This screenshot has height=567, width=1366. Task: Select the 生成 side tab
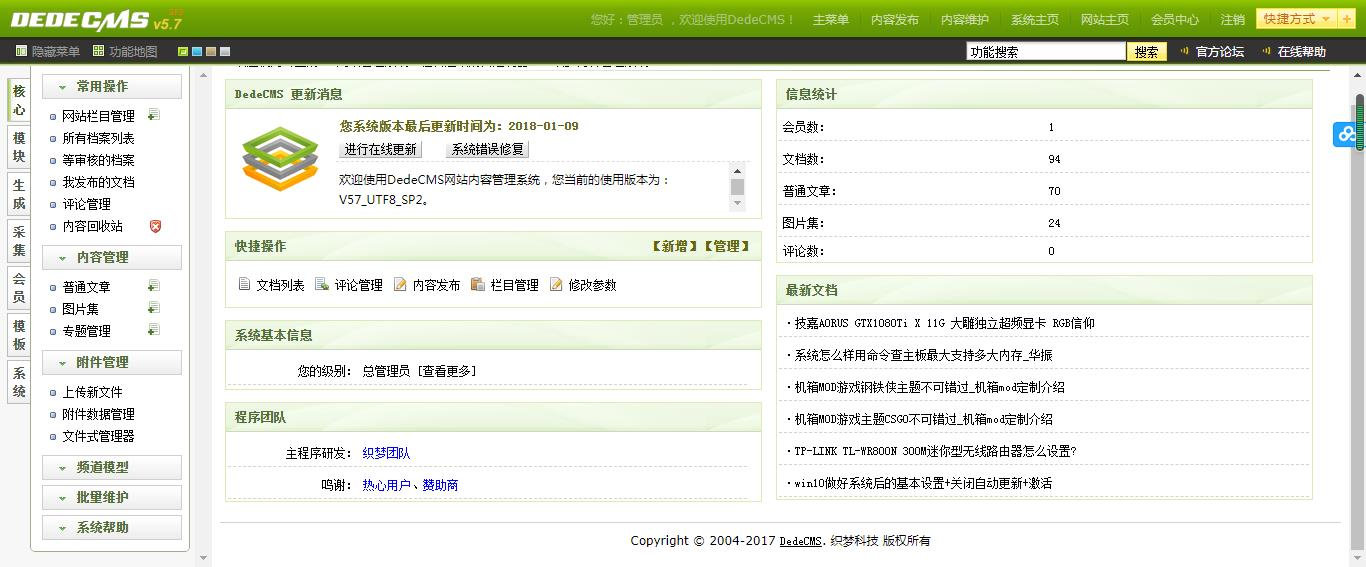19,194
